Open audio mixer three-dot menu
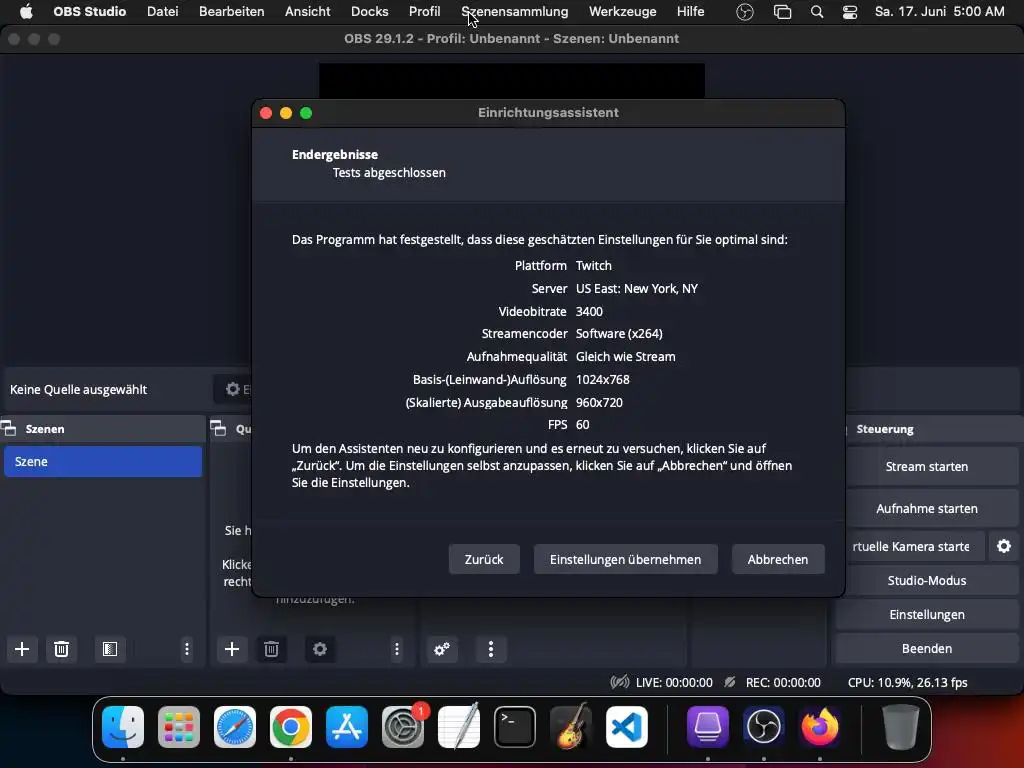 (491, 649)
